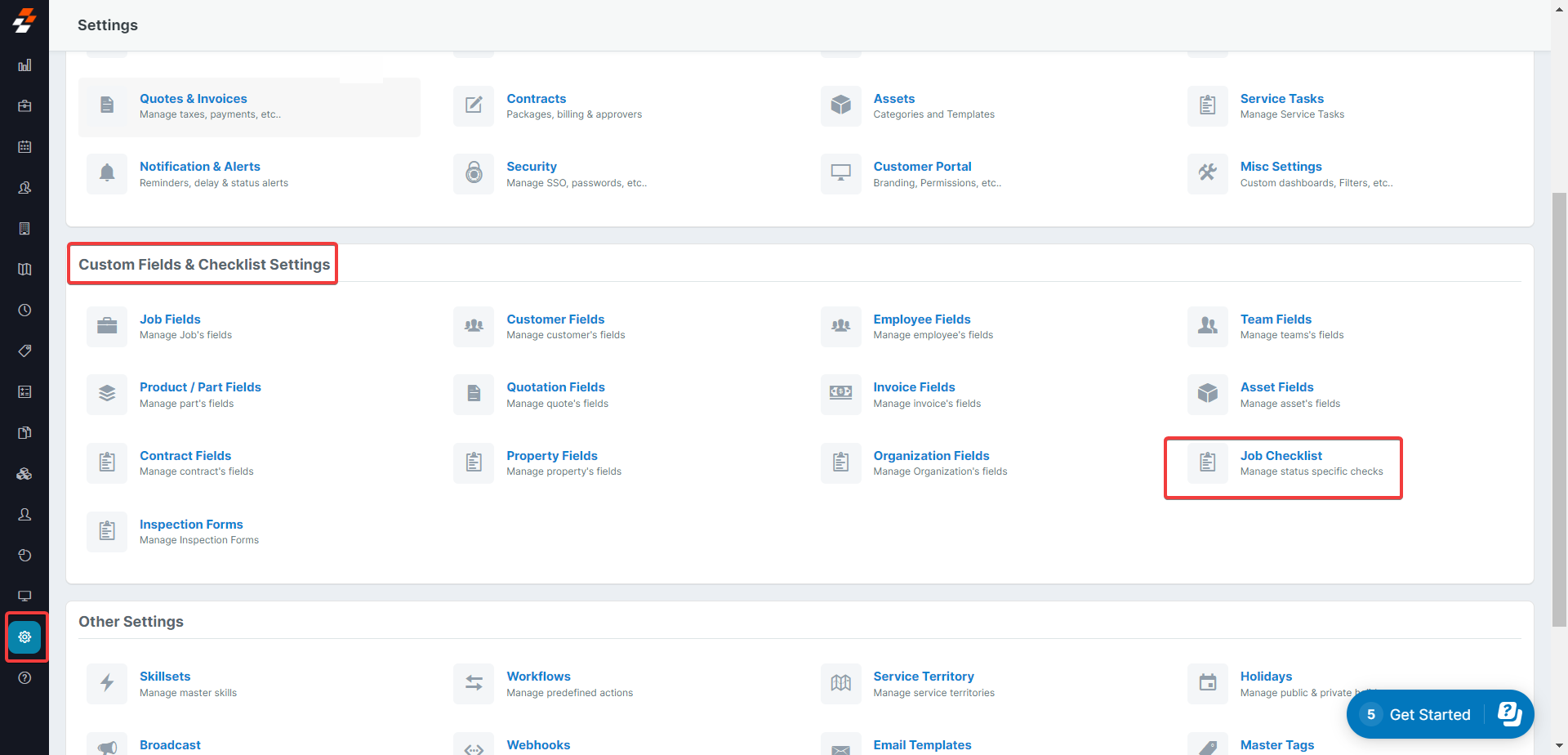Viewport: 1568px width, 755px height.
Task: Click the dashboard bar chart sidebar icon
Action: click(24, 65)
